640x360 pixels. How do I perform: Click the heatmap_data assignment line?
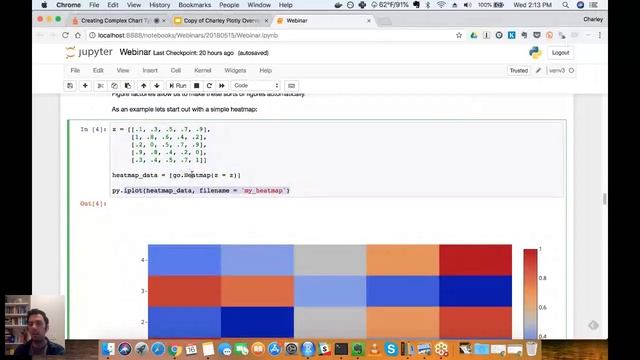(176, 175)
